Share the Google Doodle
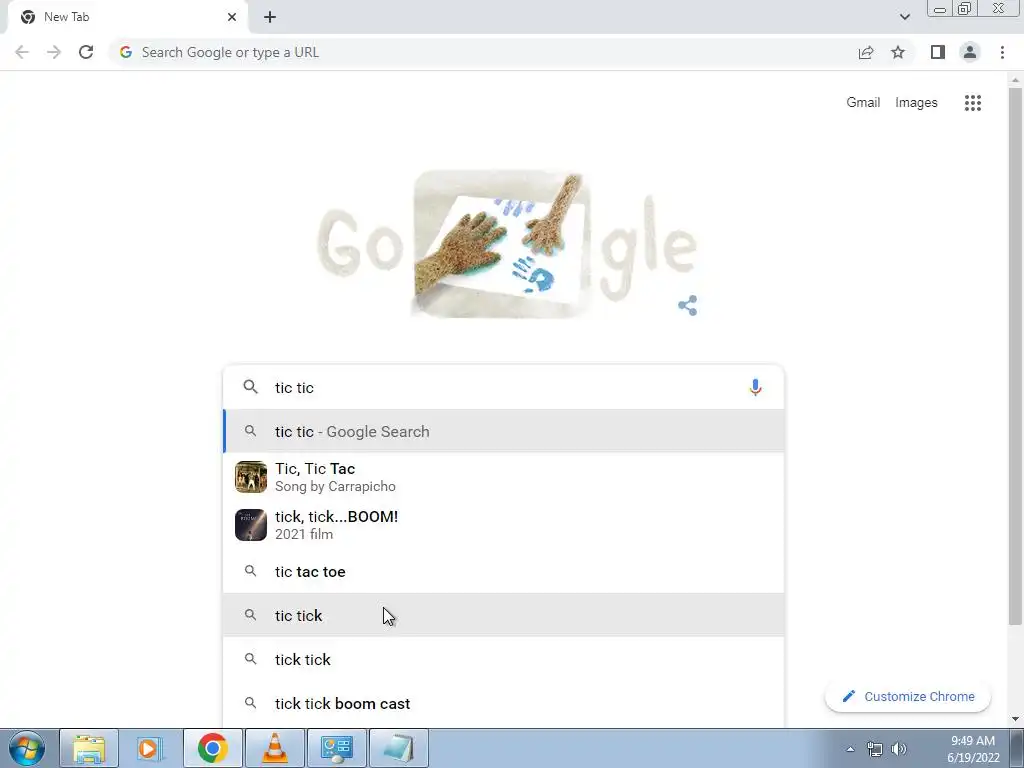The width and height of the screenshot is (1024, 768). pos(688,305)
